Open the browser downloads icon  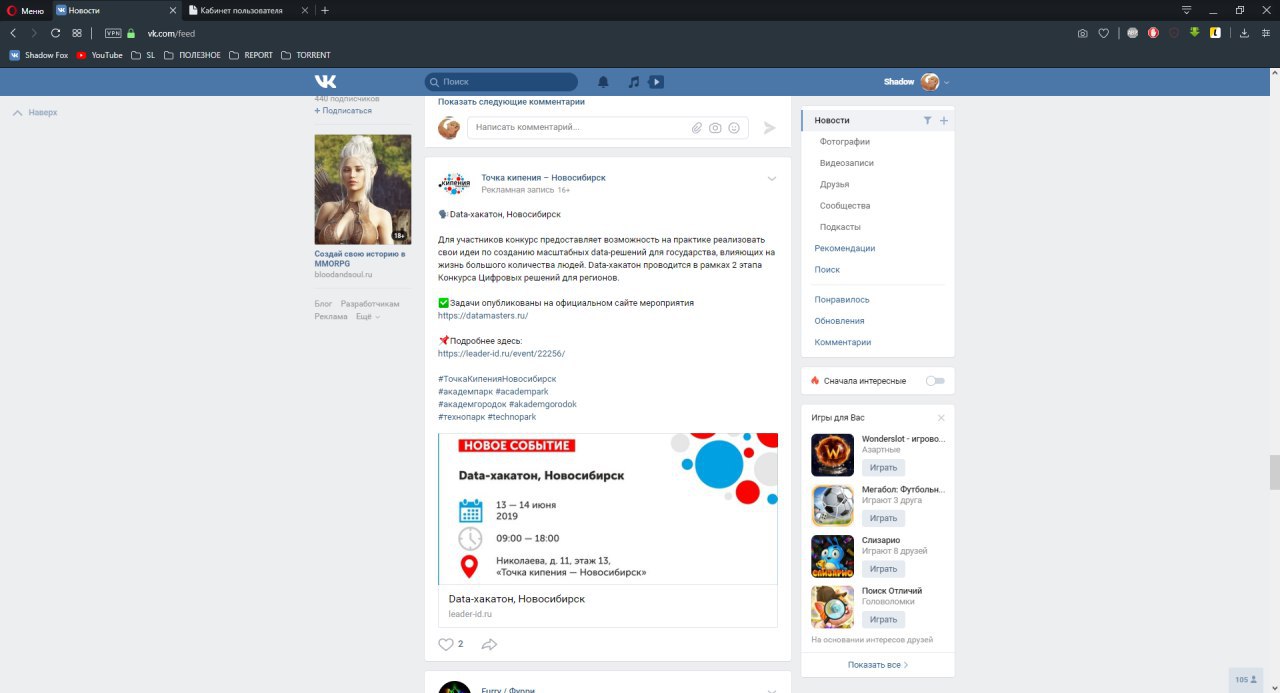click(x=1244, y=33)
